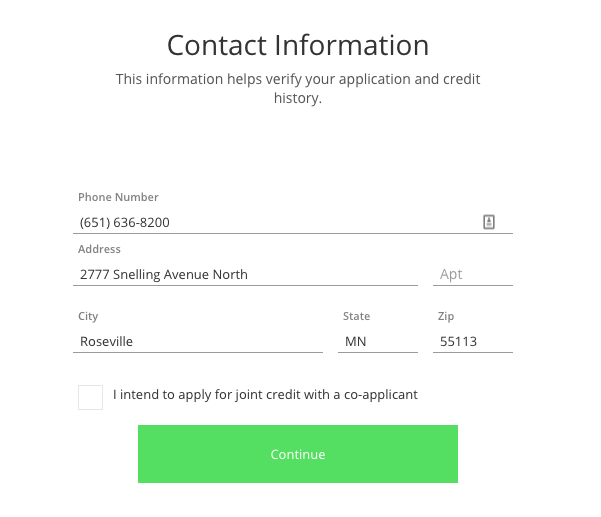Image resolution: width=601 pixels, height=517 pixels.
Task: Enable the joint credit co-applicant checkbox
Action: [x=90, y=397]
